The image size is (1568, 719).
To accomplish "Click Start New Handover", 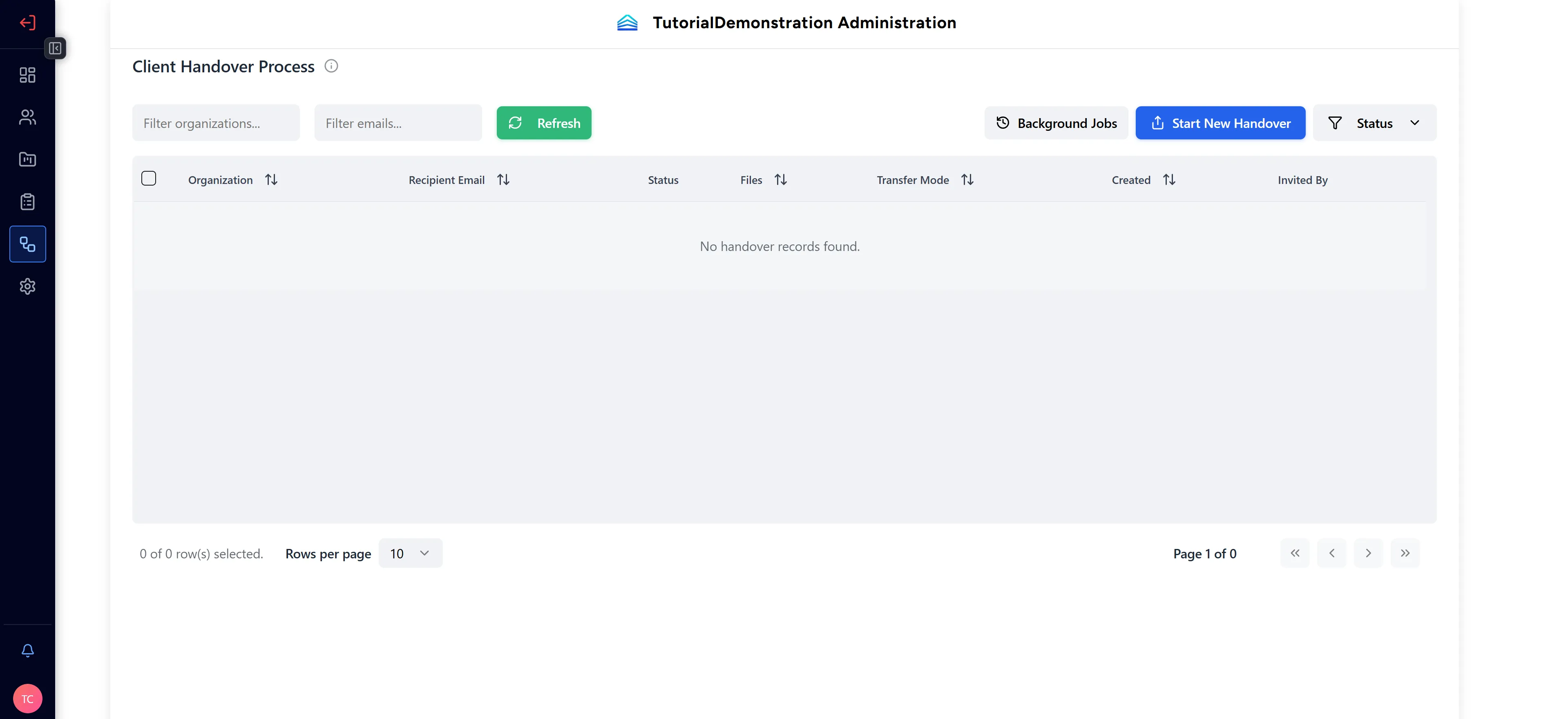I will (x=1220, y=123).
